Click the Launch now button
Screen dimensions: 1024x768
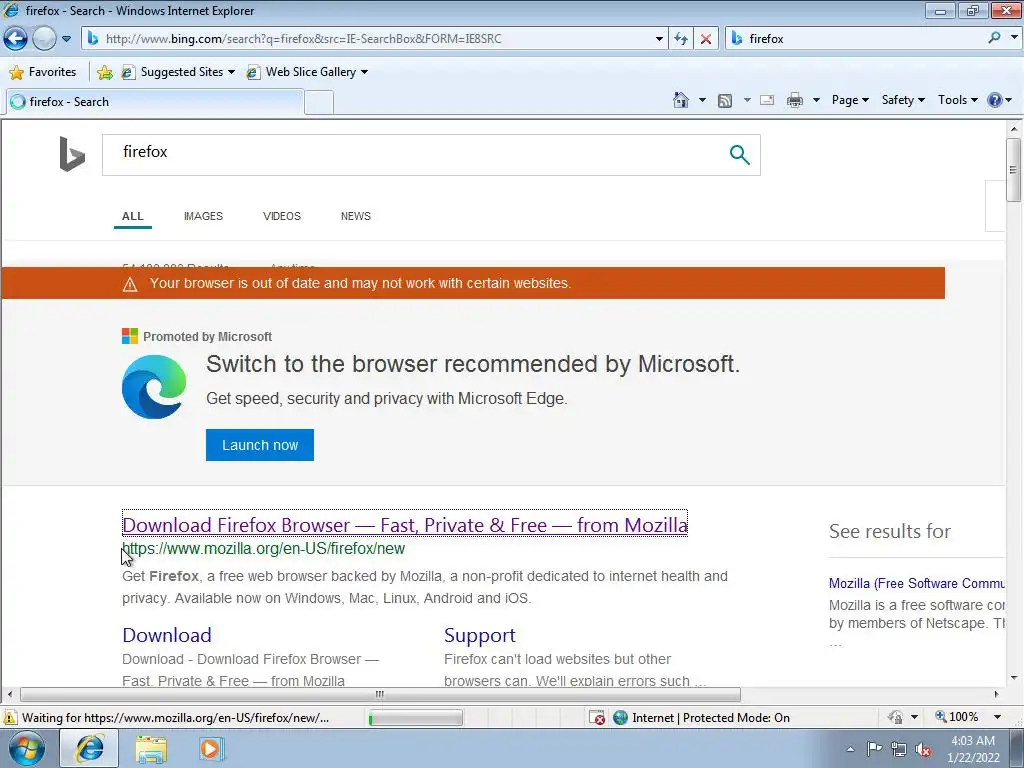[x=260, y=445]
